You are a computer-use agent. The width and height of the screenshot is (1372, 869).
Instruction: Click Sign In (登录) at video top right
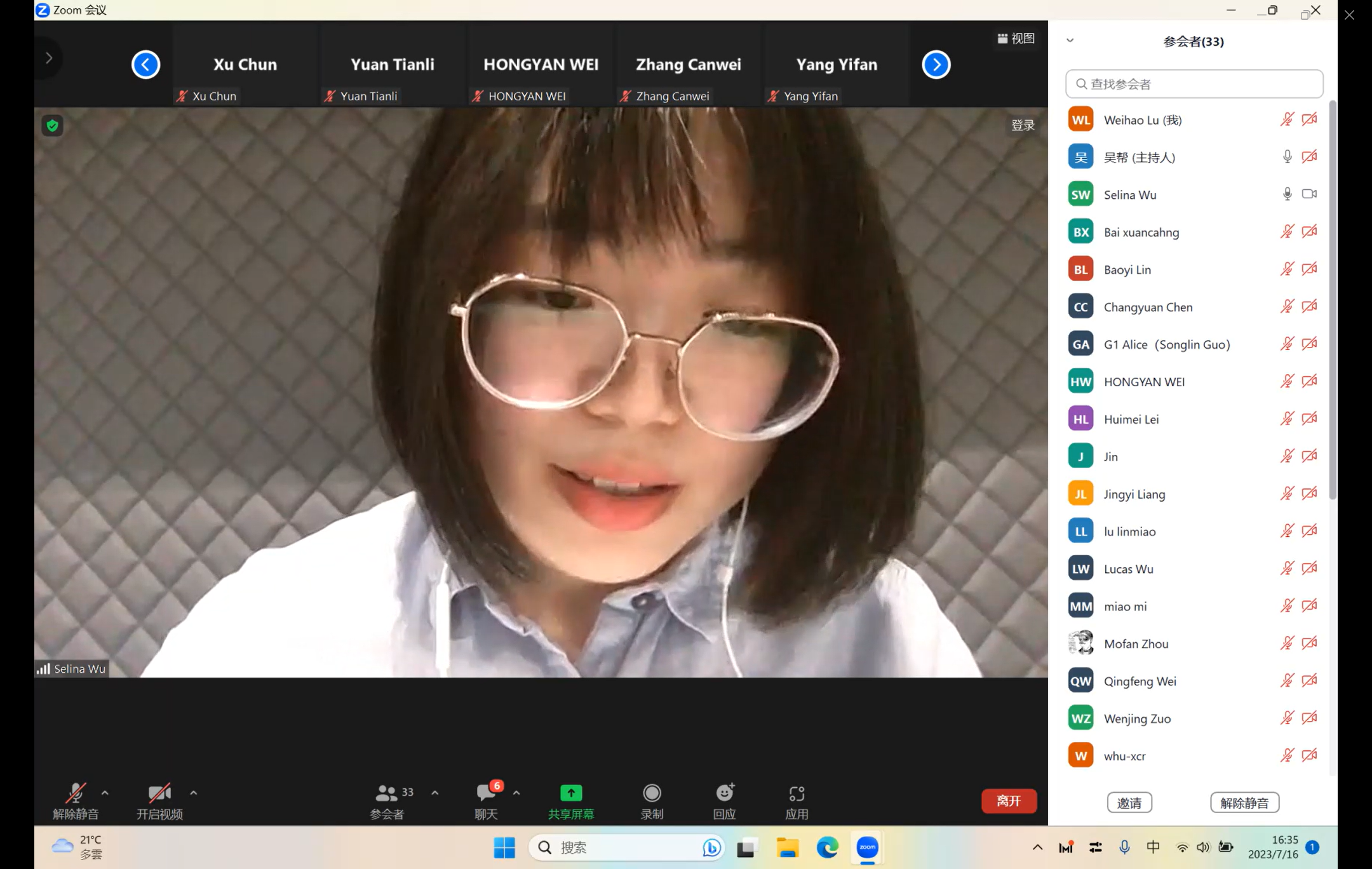tap(1023, 125)
